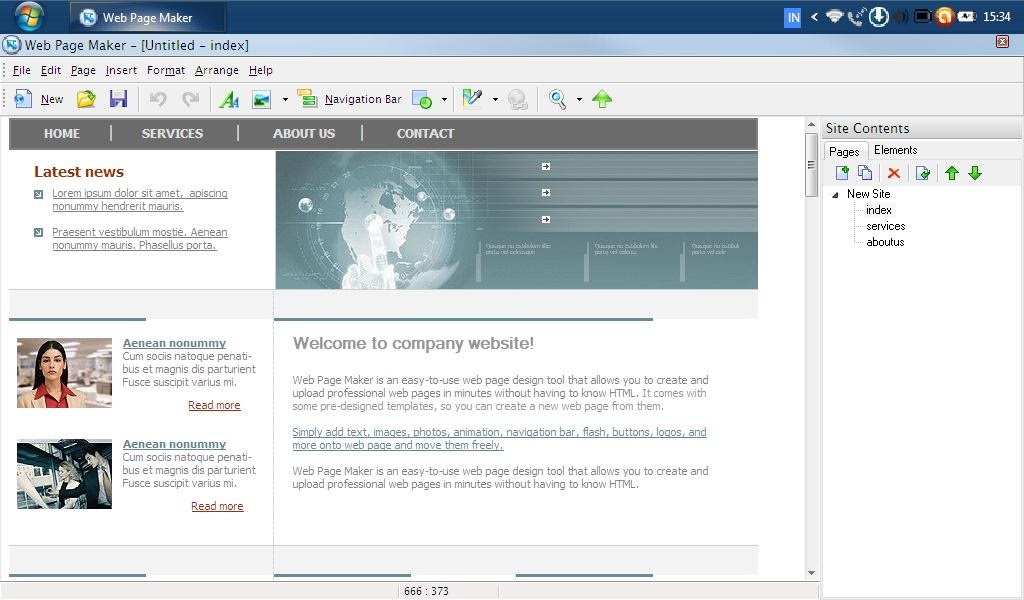Click the Navigation Bar toolbar button

(349, 99)
